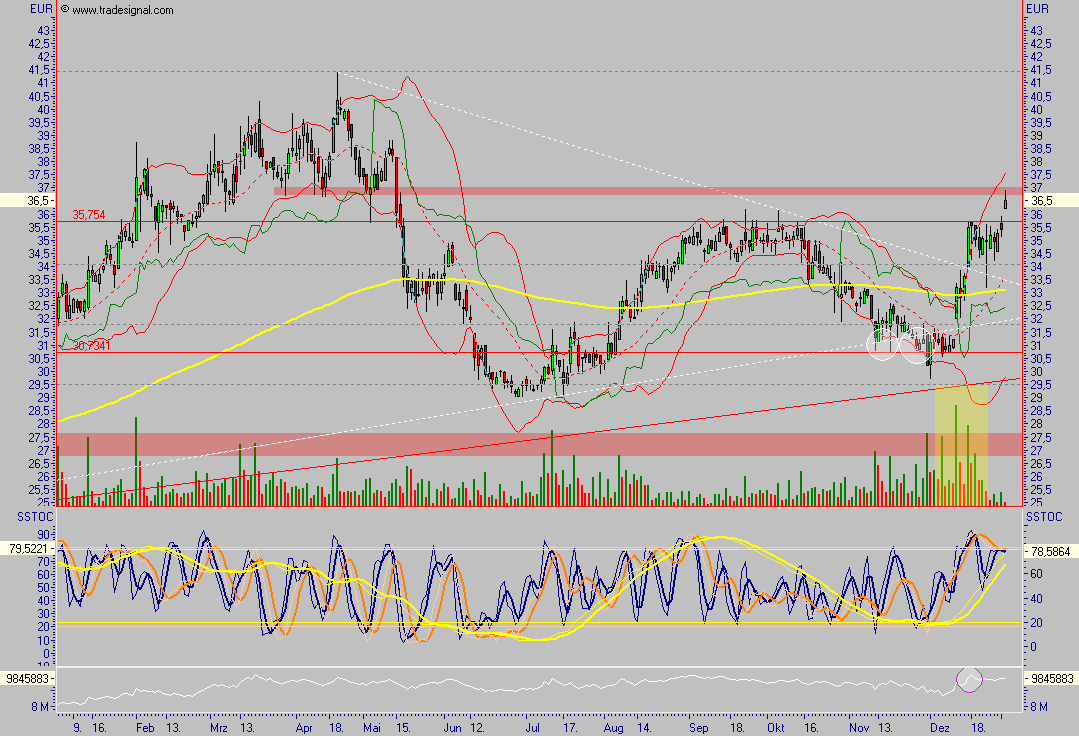
Task: Click the right white circle marker near November
Action: point(915,344)
